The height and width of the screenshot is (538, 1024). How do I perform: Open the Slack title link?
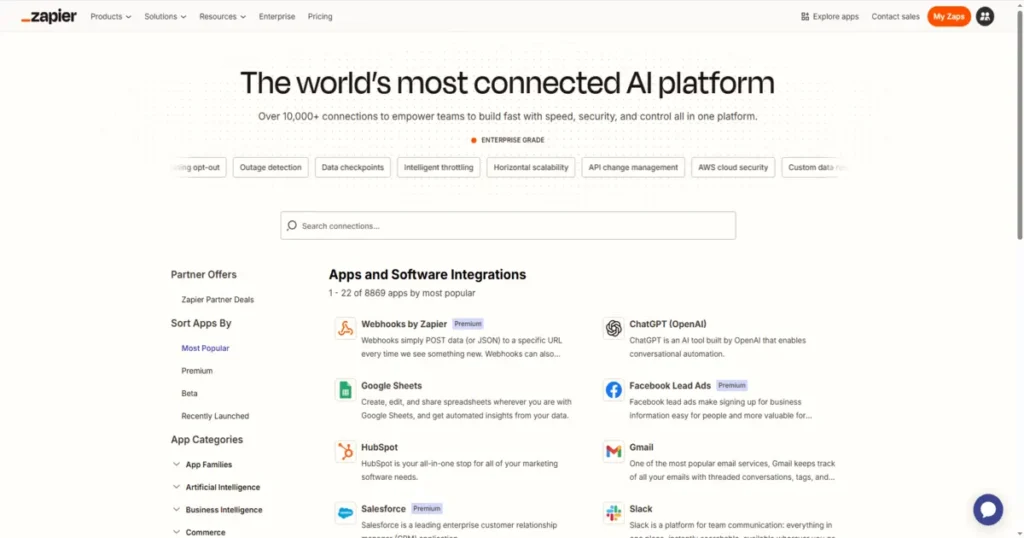641,509
